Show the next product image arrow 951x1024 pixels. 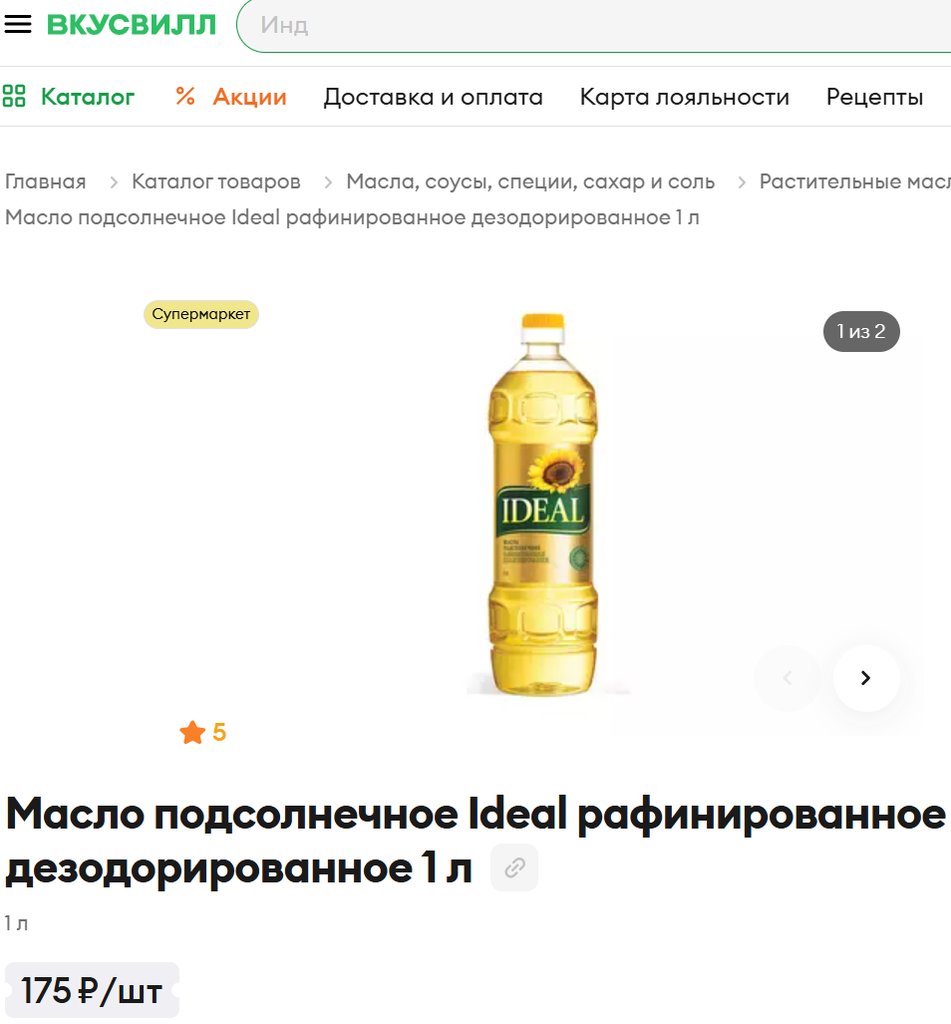866,678
